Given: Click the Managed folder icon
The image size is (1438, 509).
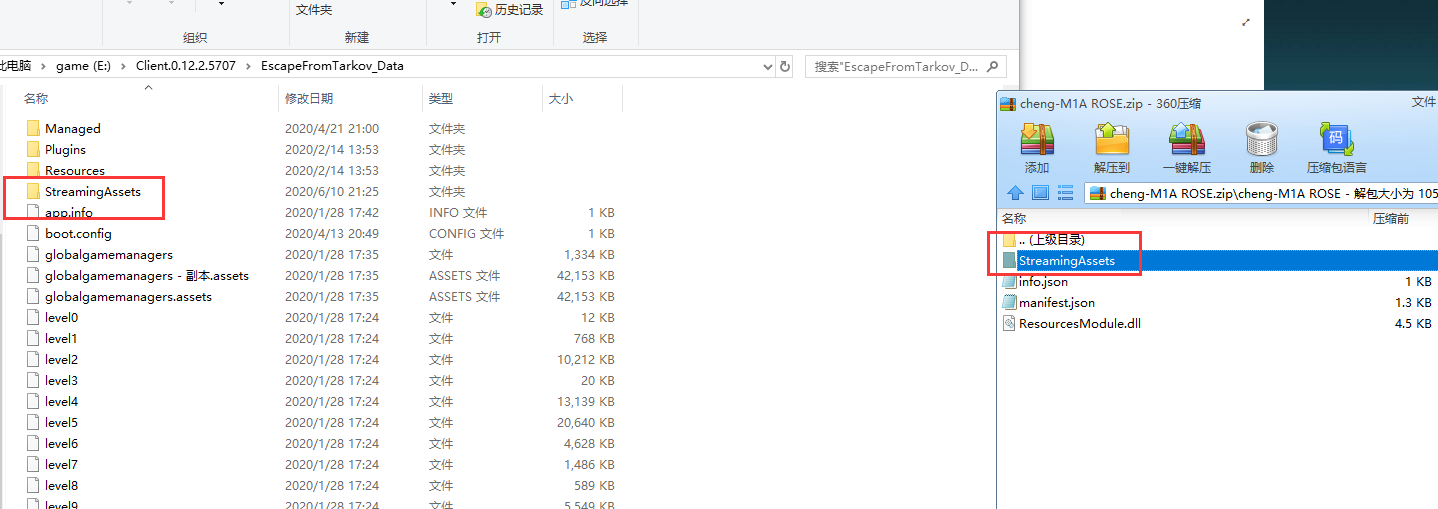Looking at the screenshot, I should coord(33,128).
